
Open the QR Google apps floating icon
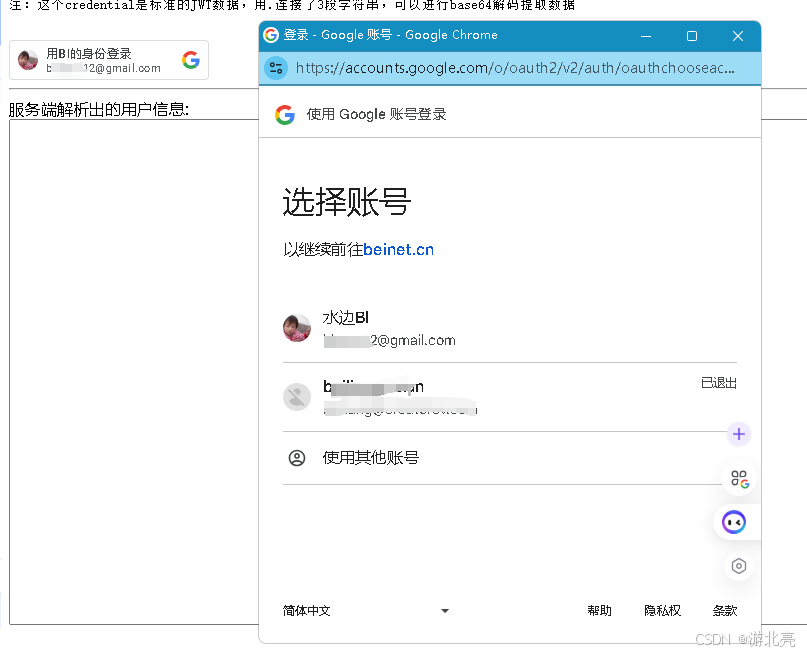click(740, 479)
